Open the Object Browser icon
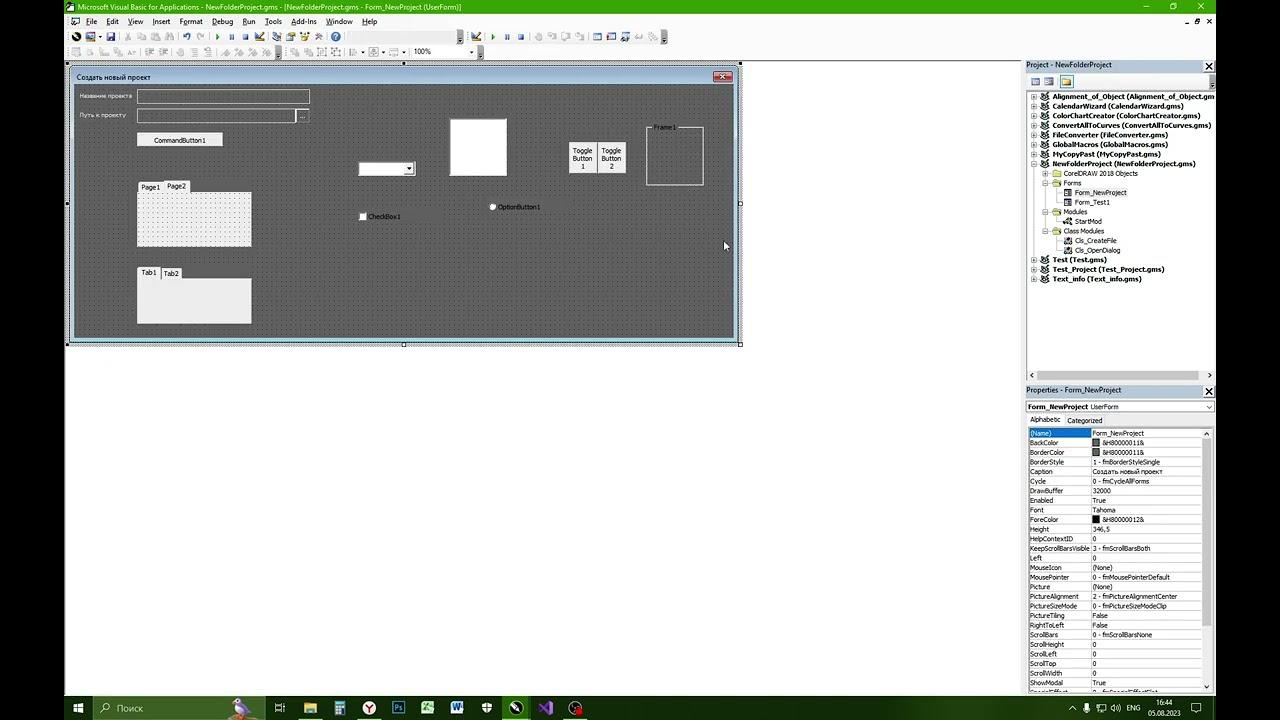The height and width of the screenshot is (720, 1280). coord(305,37)
